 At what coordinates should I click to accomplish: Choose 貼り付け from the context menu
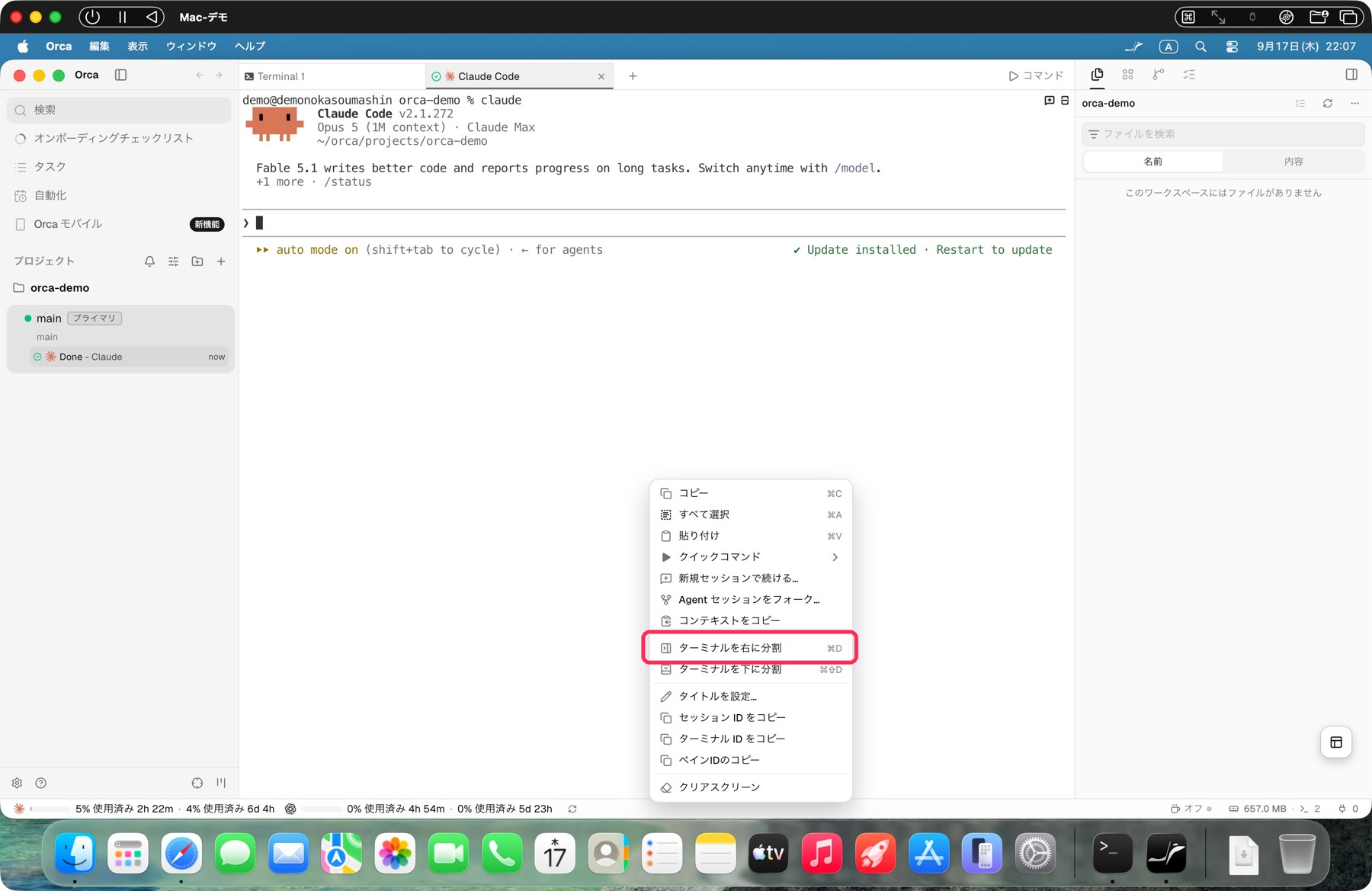751,536
